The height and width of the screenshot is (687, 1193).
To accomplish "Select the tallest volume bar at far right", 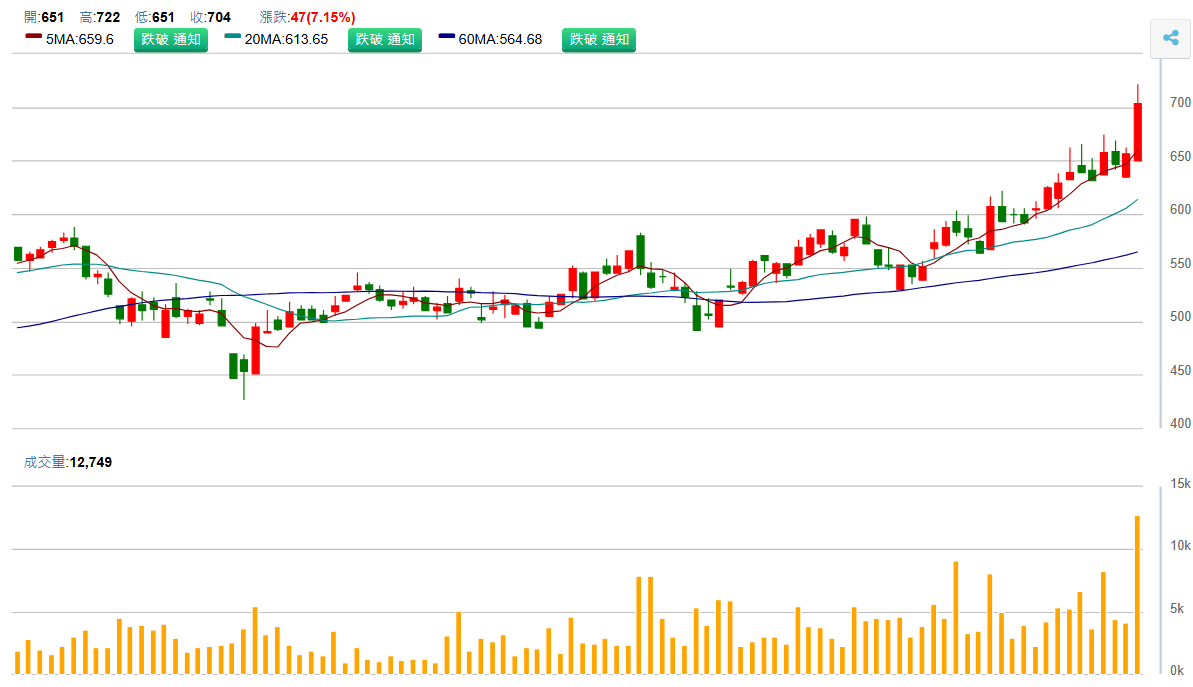I will (1137, 594).
